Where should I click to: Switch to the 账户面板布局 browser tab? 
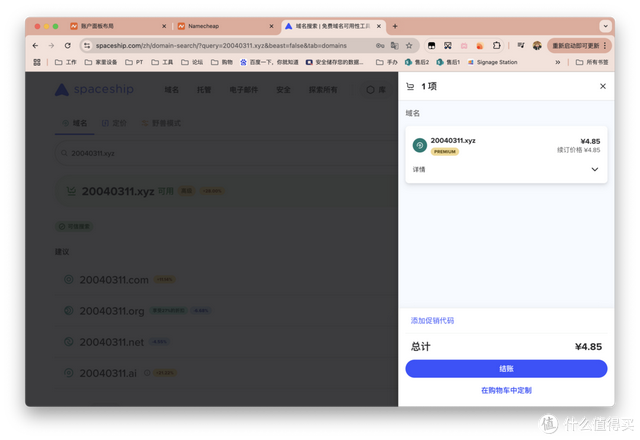(x=118, y=26)
